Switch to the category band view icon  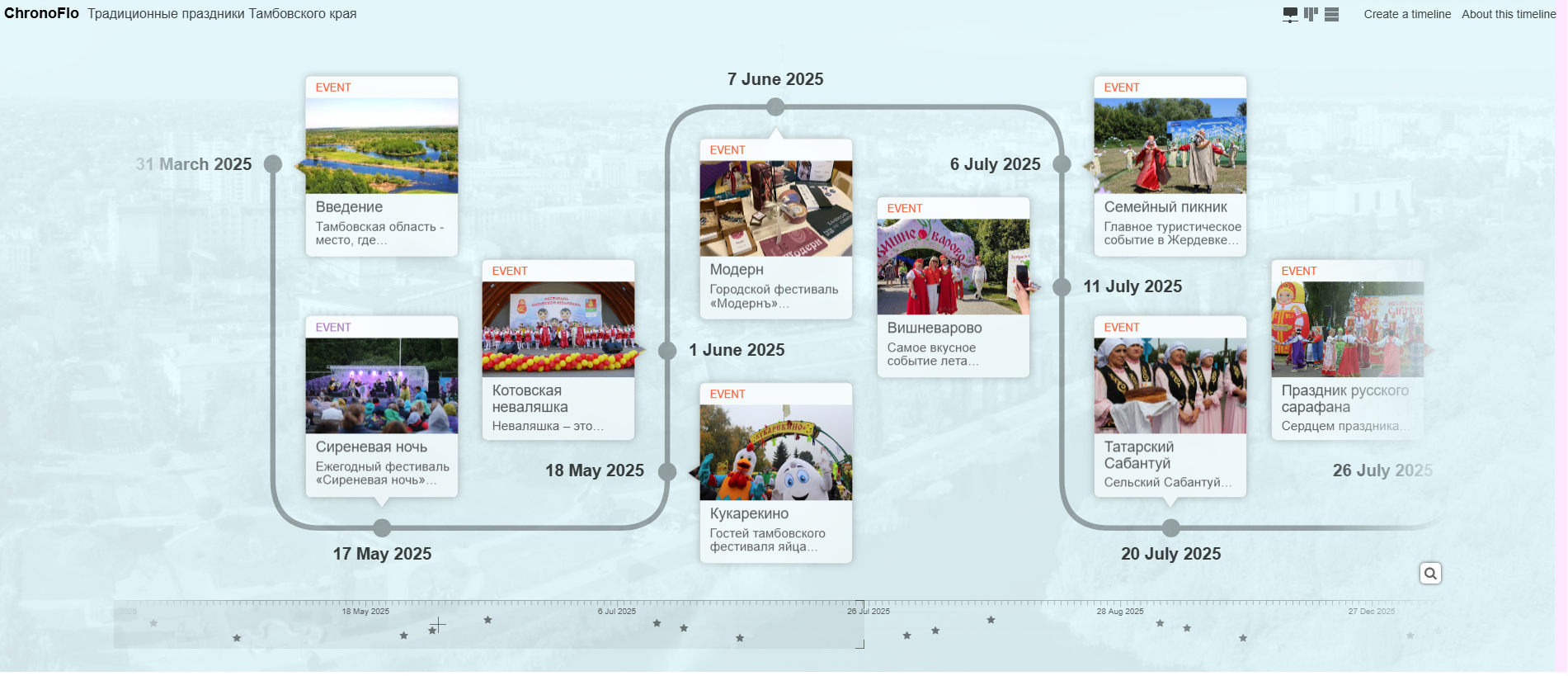(x=1311, y=14)
